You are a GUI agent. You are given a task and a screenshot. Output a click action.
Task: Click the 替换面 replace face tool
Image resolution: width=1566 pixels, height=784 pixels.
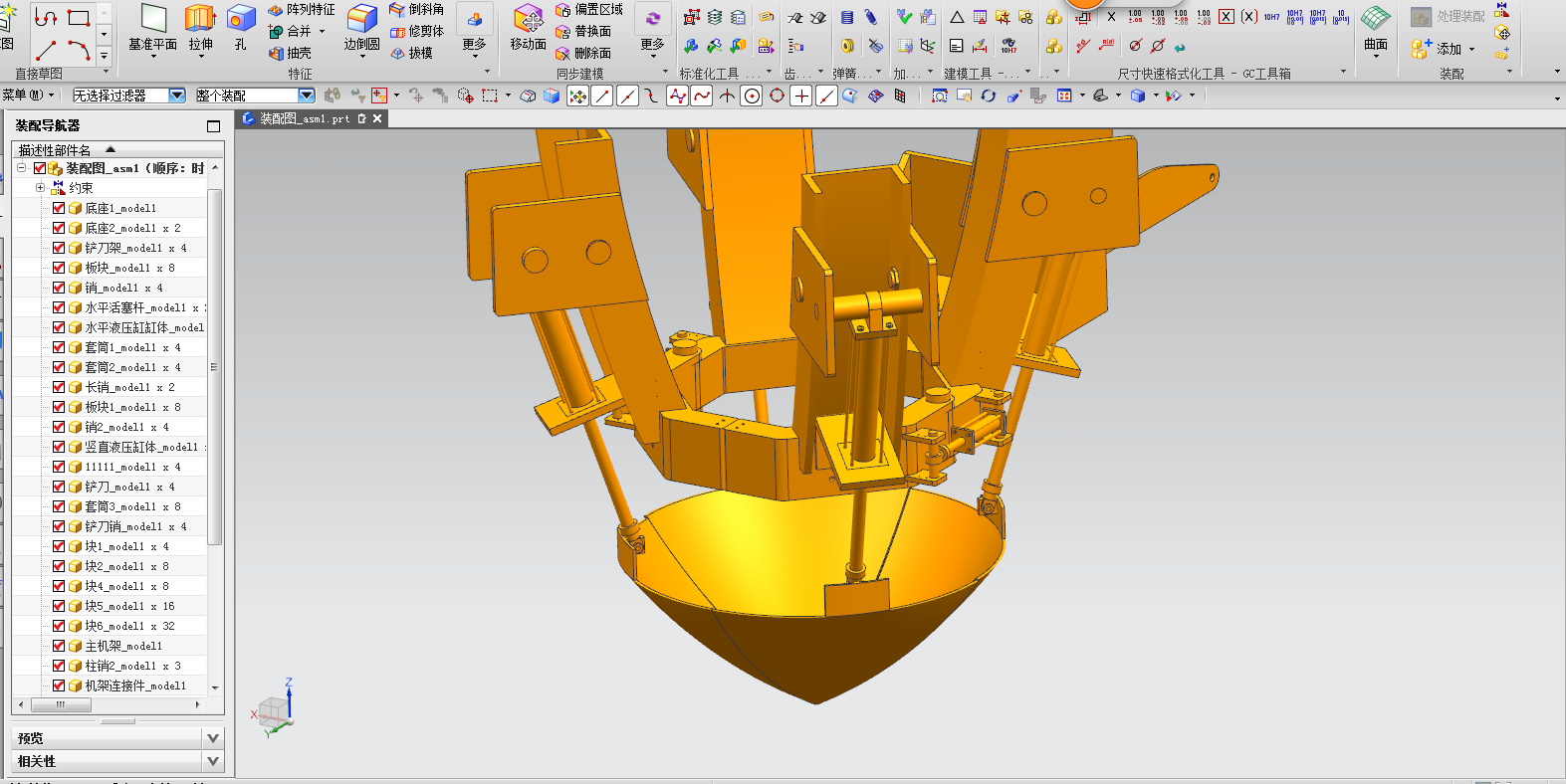tap(583, 31)
